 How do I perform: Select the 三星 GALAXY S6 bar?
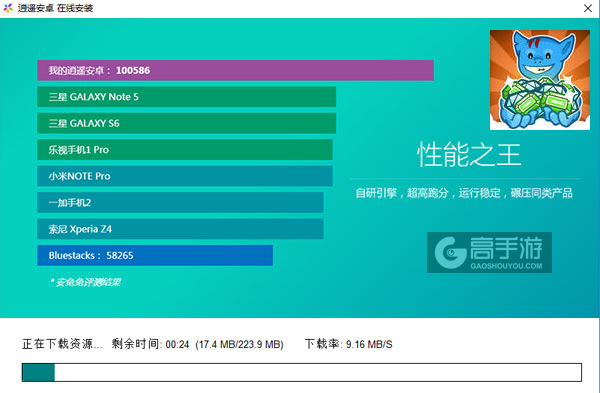pos(186,123)
